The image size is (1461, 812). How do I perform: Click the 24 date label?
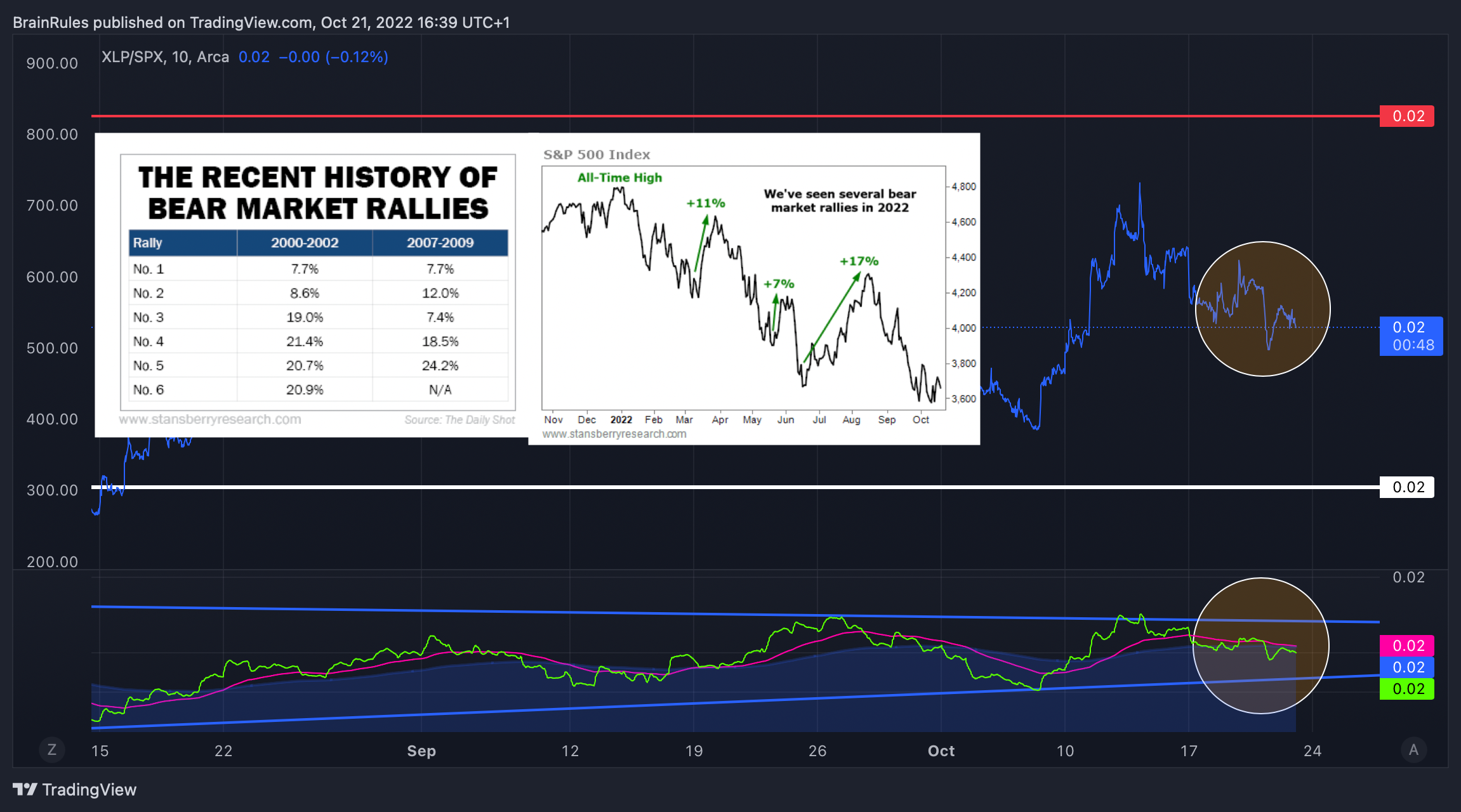coord(1312,751)
